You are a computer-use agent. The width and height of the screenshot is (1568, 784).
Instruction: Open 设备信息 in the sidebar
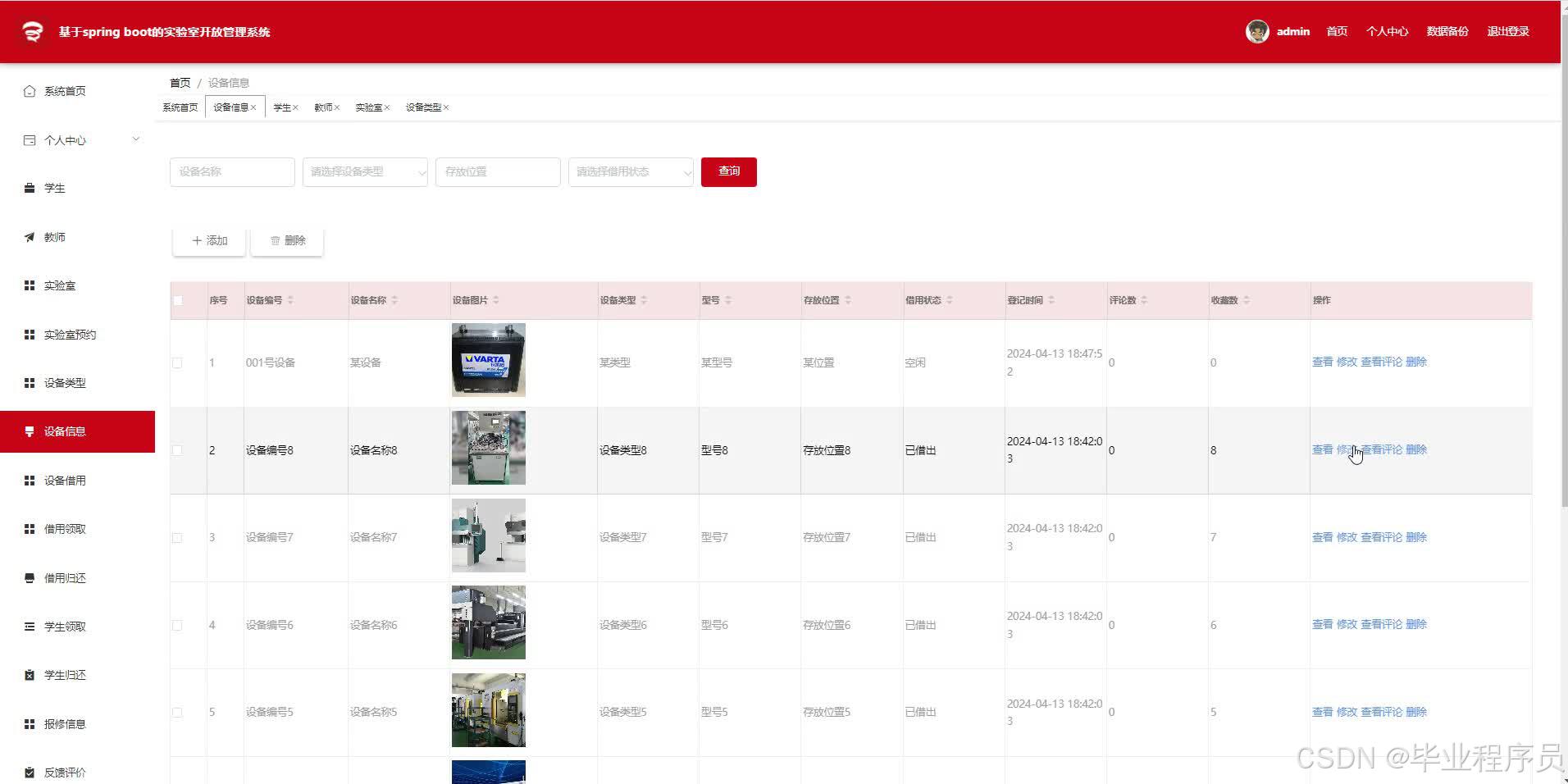pyautogui.click(x=77, y=431)
